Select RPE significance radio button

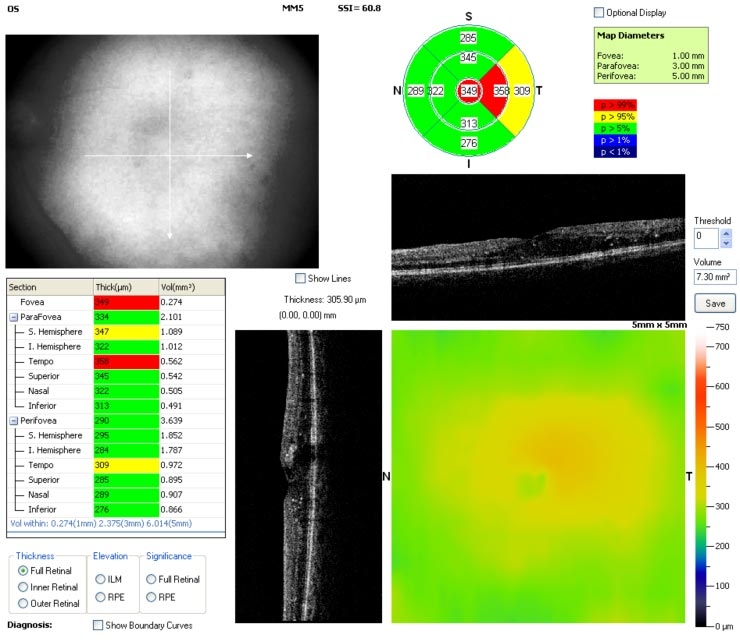(x=152, y=597)
